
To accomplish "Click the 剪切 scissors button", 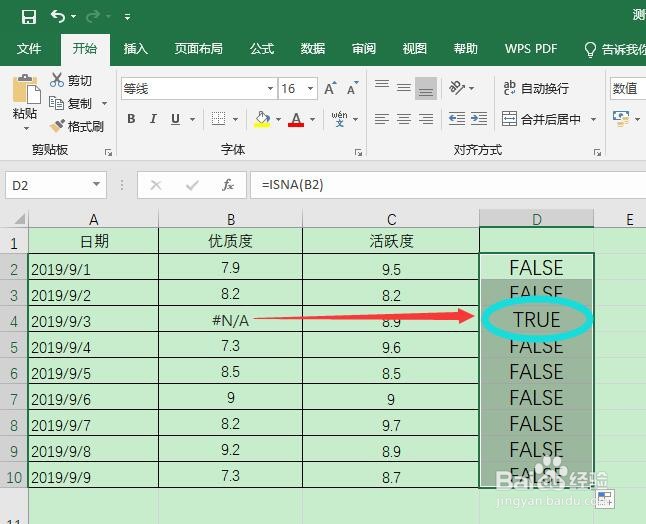I will 70,80.
